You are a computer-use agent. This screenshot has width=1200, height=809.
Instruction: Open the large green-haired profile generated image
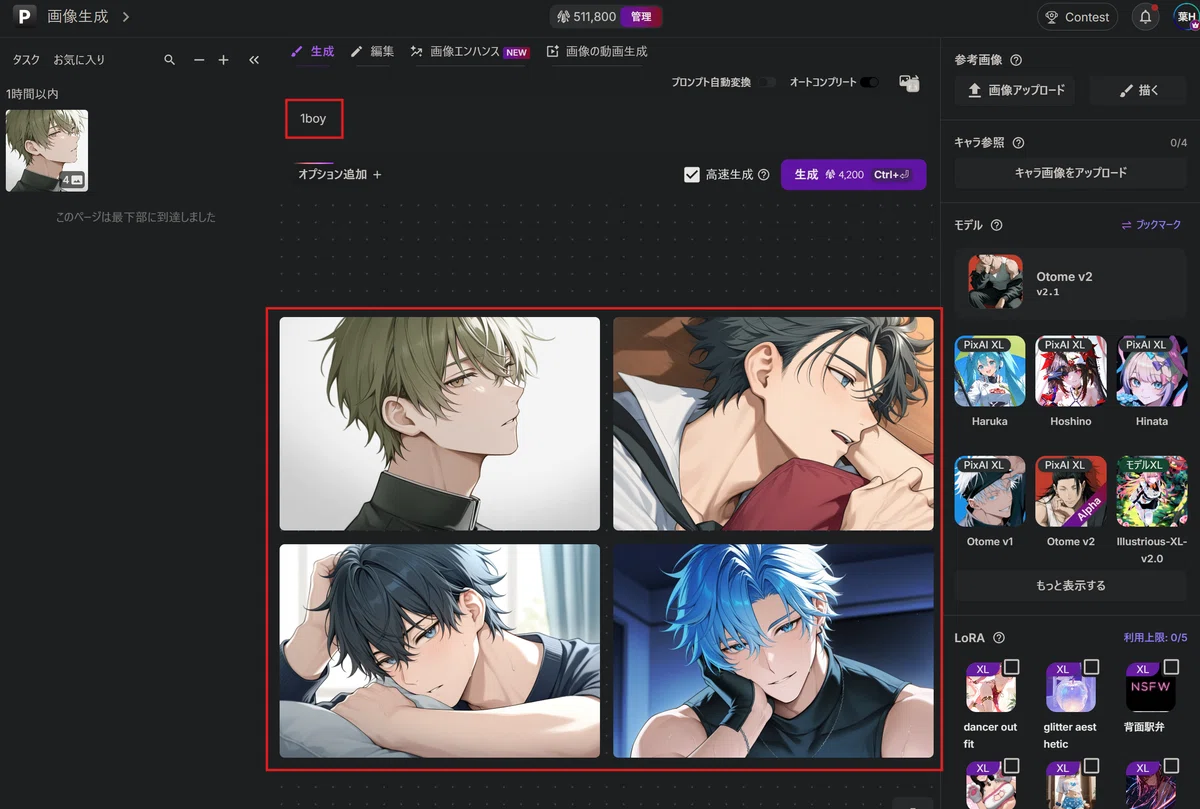pyautogui.click(x=440, y=424)
